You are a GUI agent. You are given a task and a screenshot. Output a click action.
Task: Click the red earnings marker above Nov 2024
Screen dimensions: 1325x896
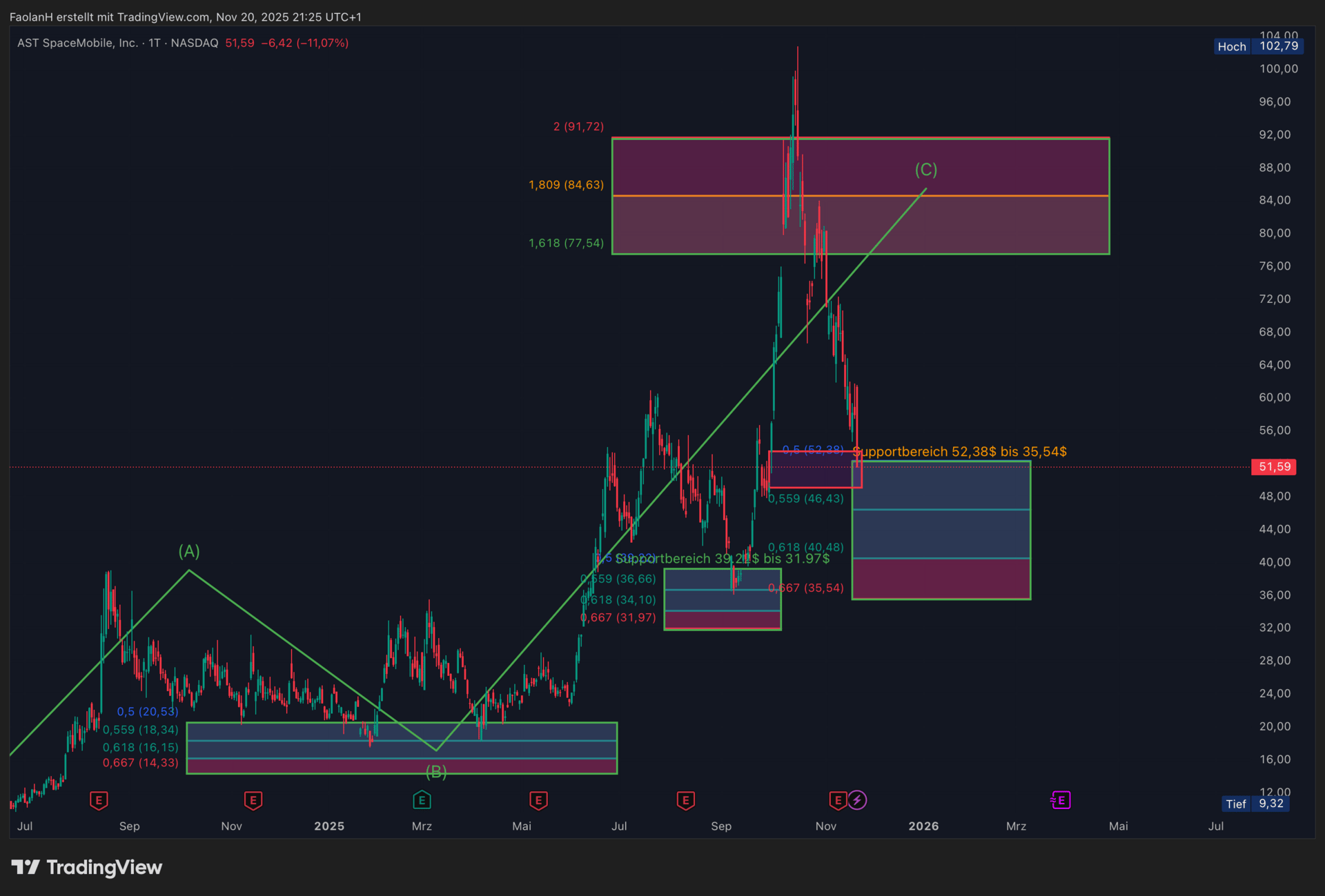253,800
